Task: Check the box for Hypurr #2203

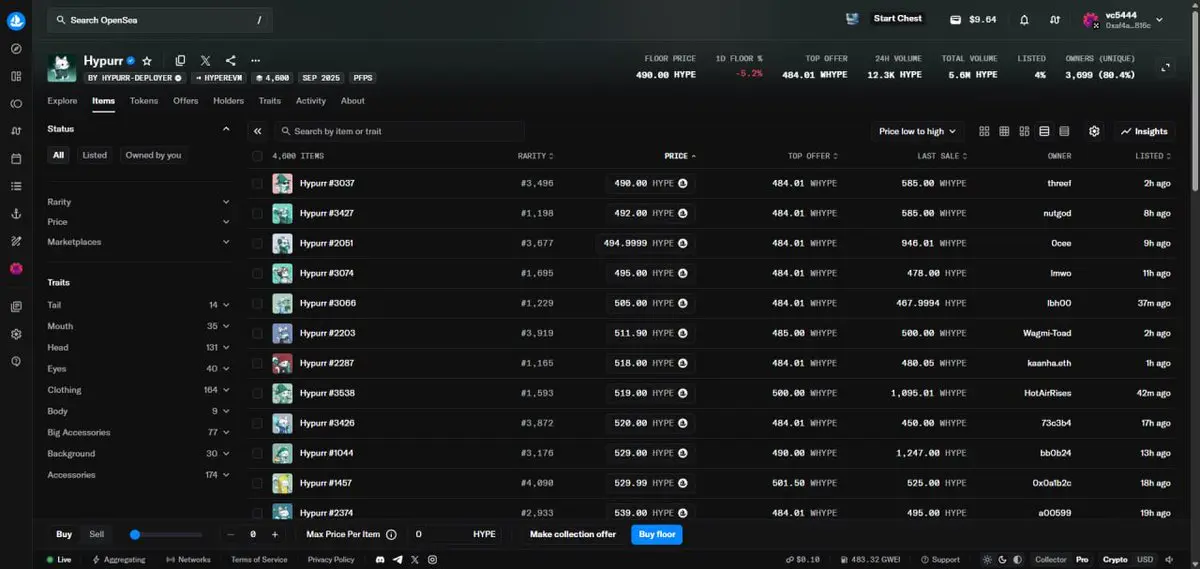Action: point(257,334)
